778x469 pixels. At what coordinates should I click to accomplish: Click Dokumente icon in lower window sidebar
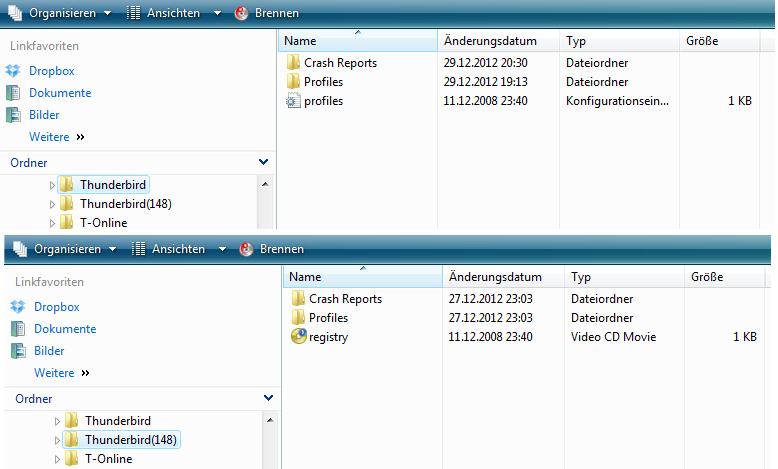[18, 329]
